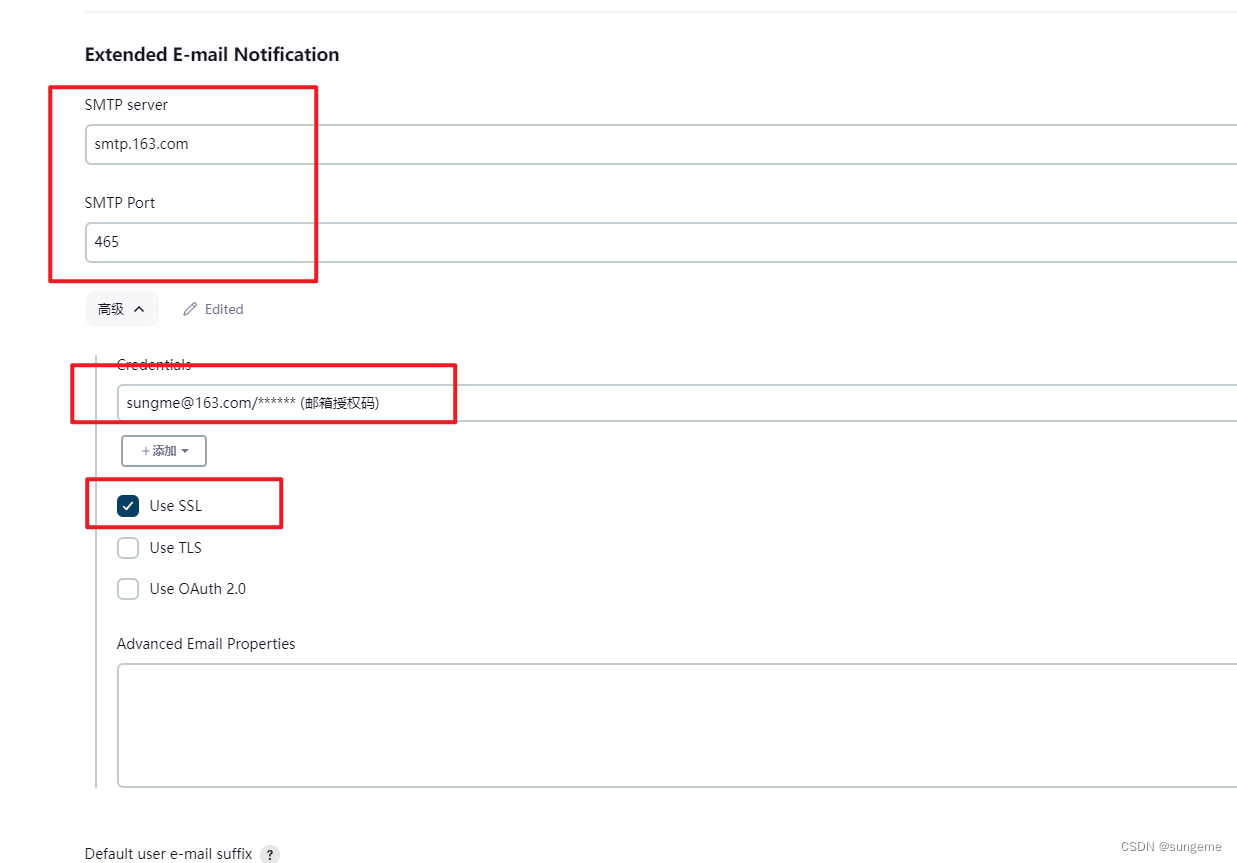
Task: Collapse the 高级 advanced options section
Action: 121,308
